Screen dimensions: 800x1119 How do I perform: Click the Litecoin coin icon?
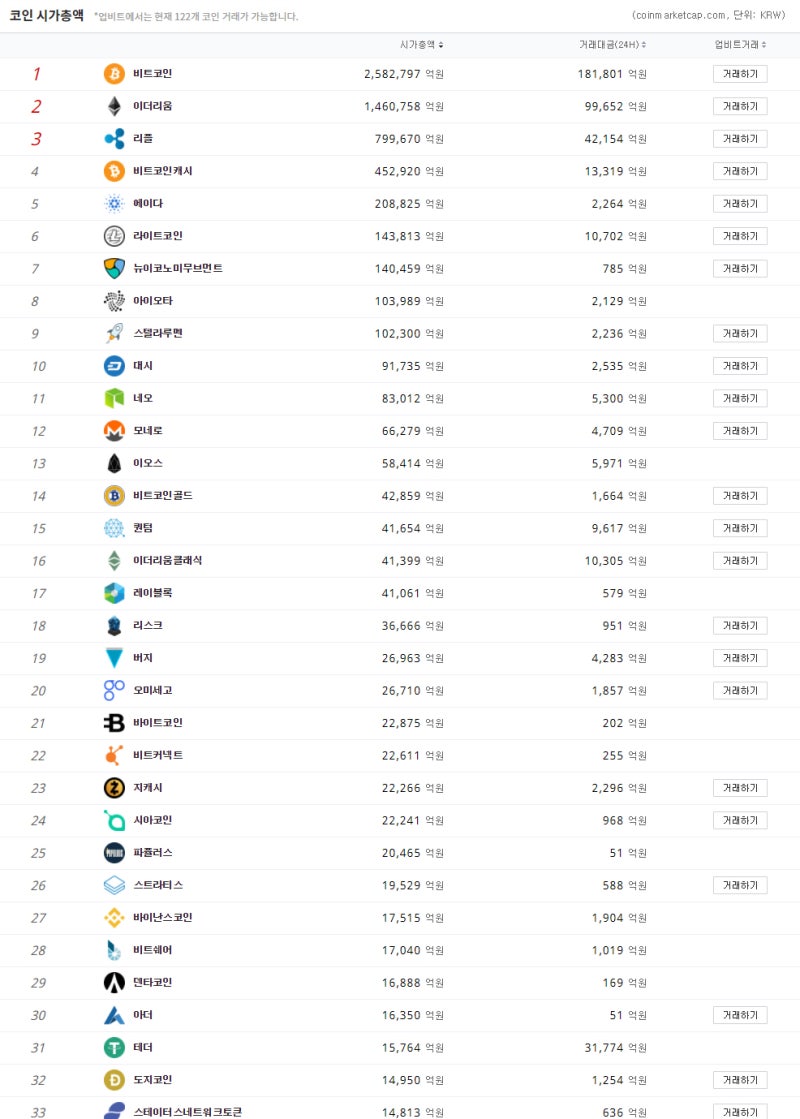(115, 236)
